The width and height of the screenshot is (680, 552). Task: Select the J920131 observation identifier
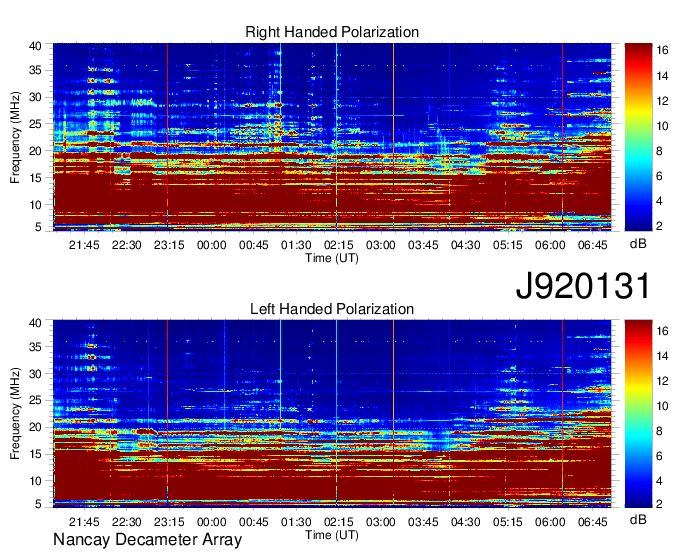pyautogui.click(x=583, y=286)
